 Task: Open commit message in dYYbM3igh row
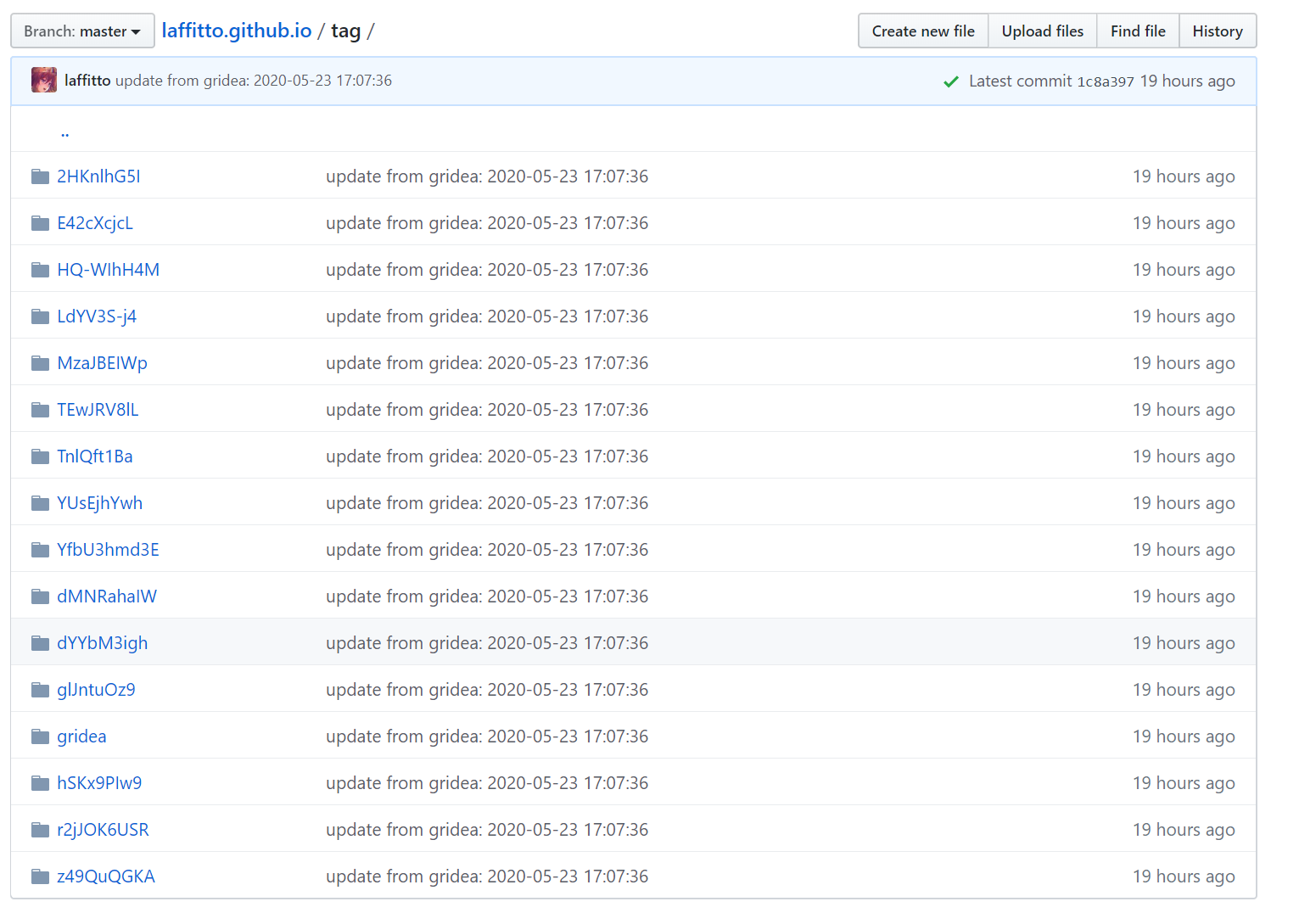click(487, 643)
